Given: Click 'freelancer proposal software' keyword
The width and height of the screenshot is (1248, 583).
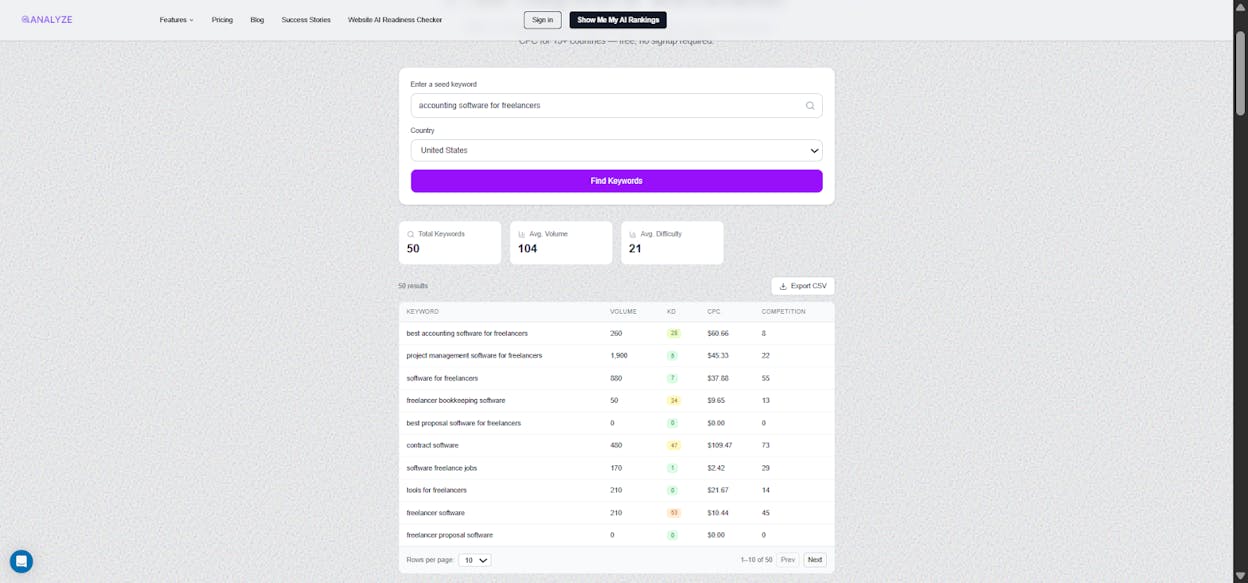Looking at the screenshot, I should 449,535.
